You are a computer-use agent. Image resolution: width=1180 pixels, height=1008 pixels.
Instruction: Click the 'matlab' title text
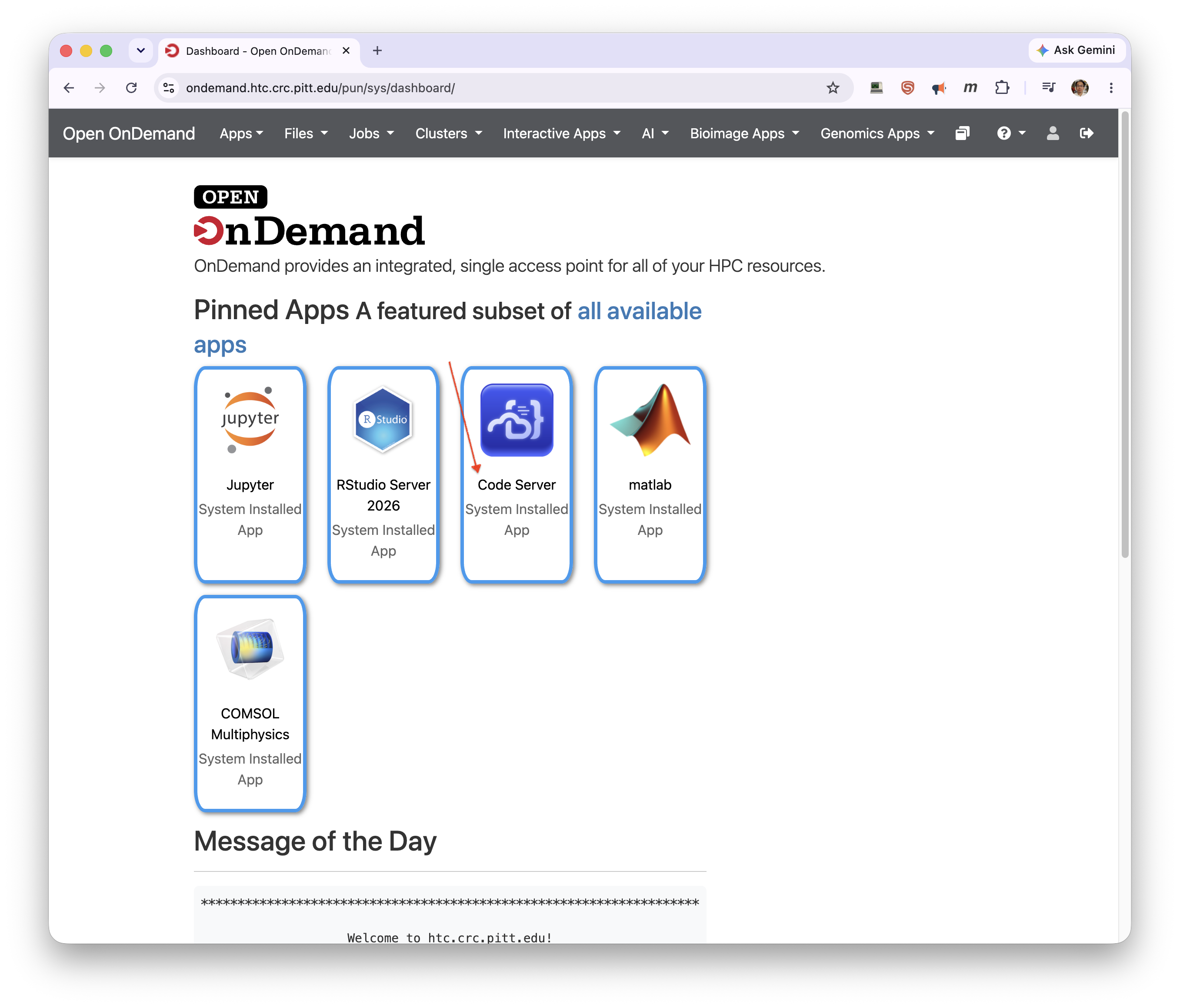point(650,484)
